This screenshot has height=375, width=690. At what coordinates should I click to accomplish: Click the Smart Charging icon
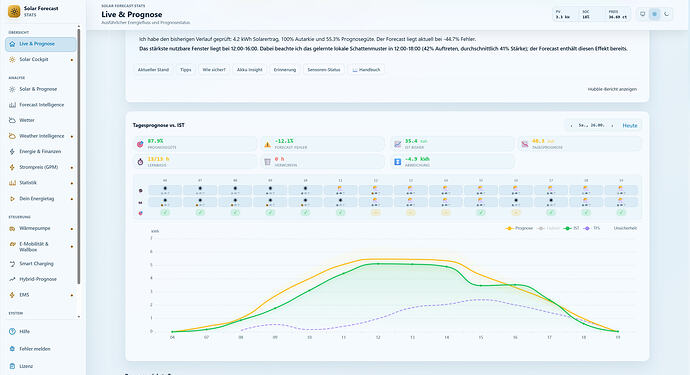point(12,264)
